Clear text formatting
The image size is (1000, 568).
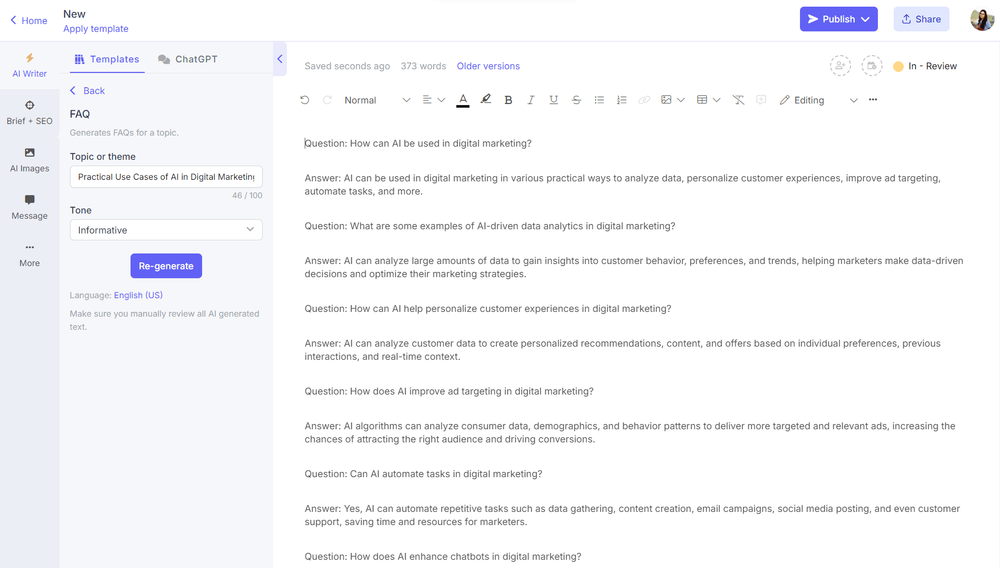pos(738,100)
